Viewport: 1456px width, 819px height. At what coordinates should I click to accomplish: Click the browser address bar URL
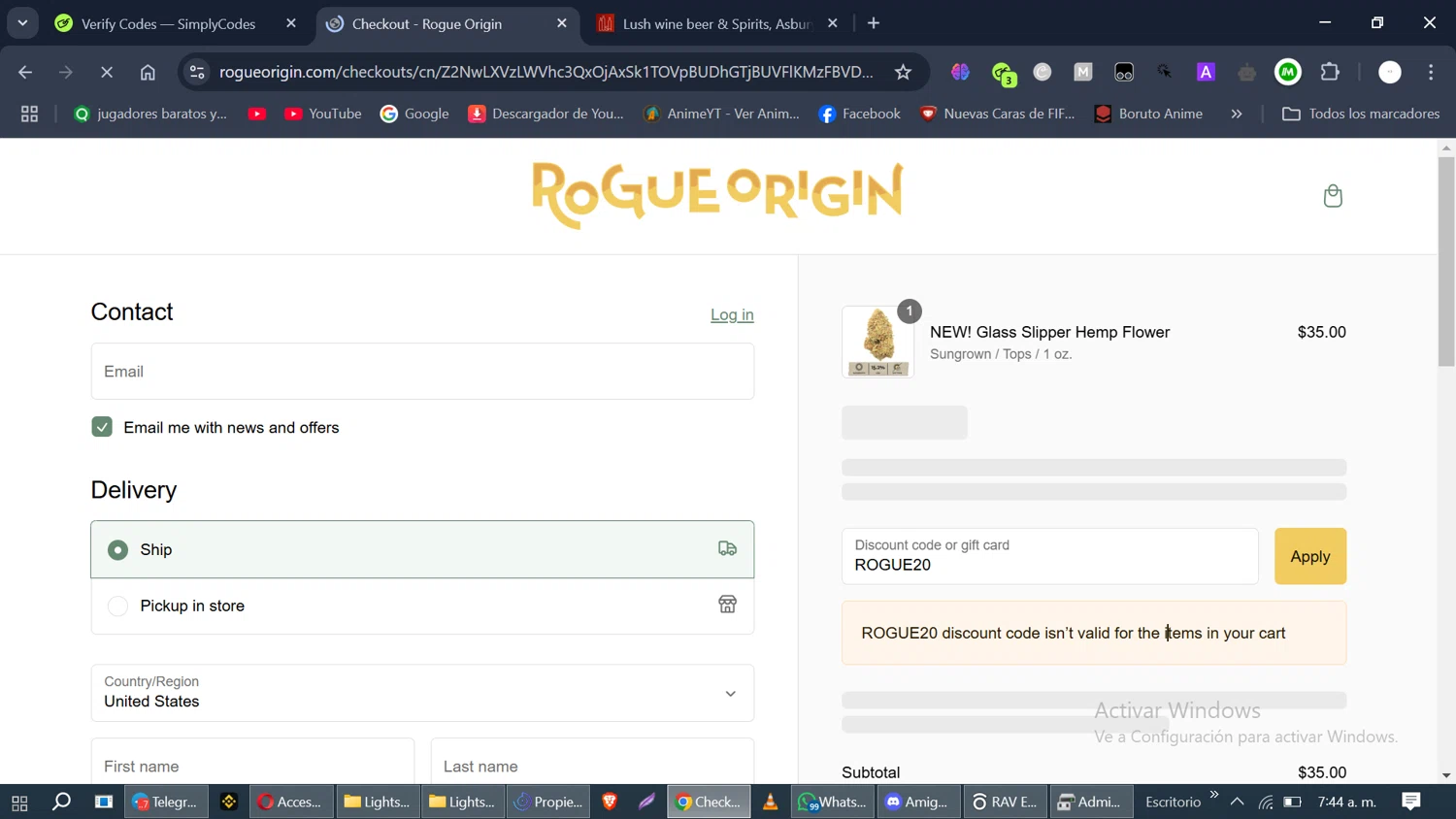[546, 72]
